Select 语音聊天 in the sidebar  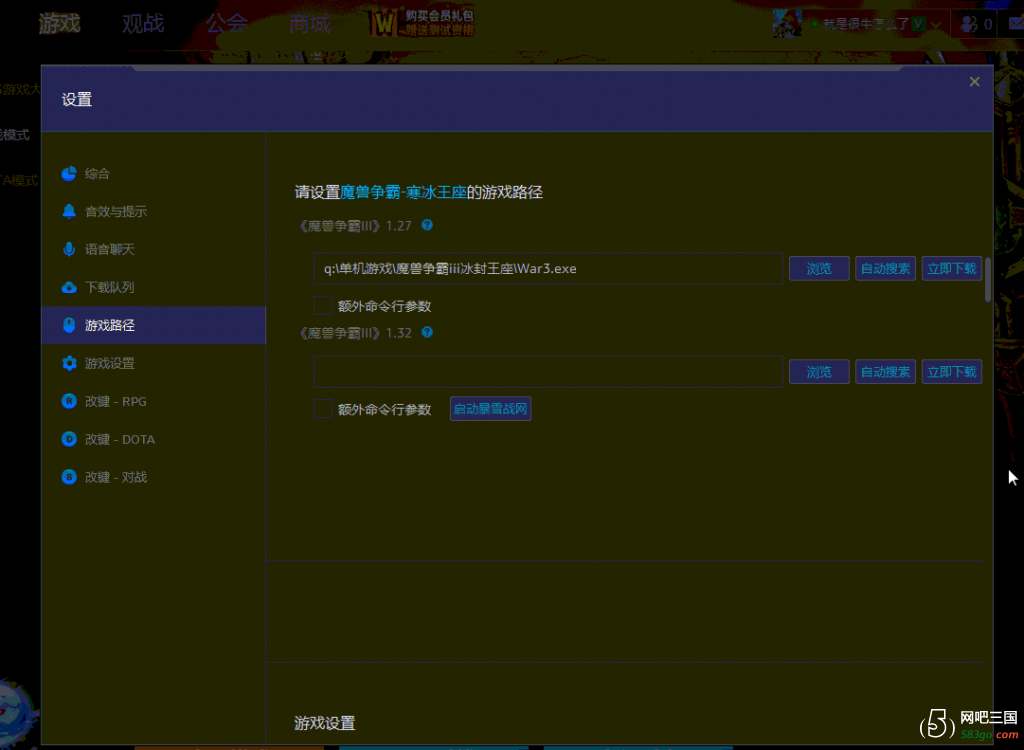pyautogui.click(x=153, y=250)
